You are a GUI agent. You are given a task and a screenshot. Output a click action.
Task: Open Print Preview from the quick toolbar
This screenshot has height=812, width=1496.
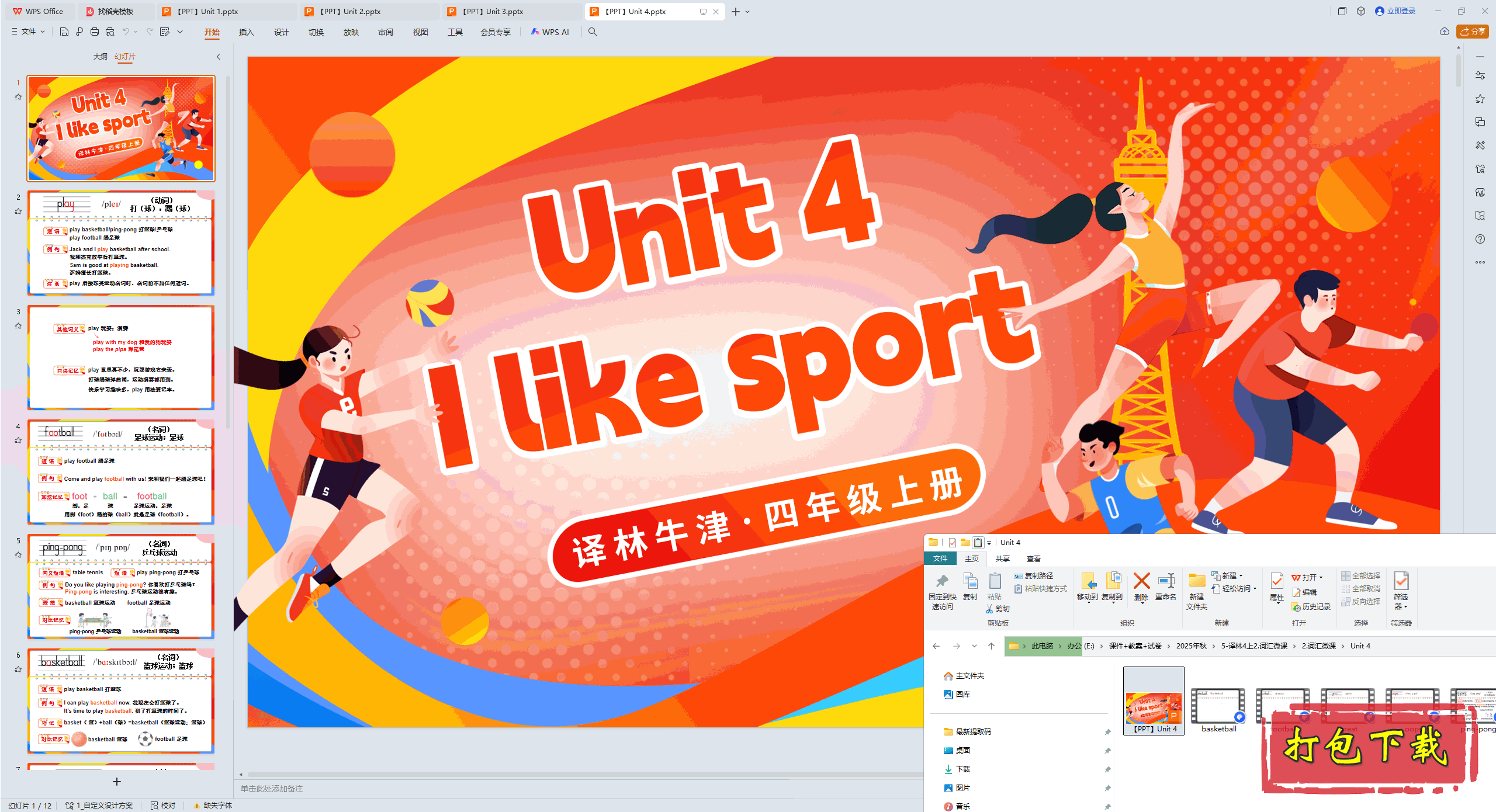coord(109,32)
